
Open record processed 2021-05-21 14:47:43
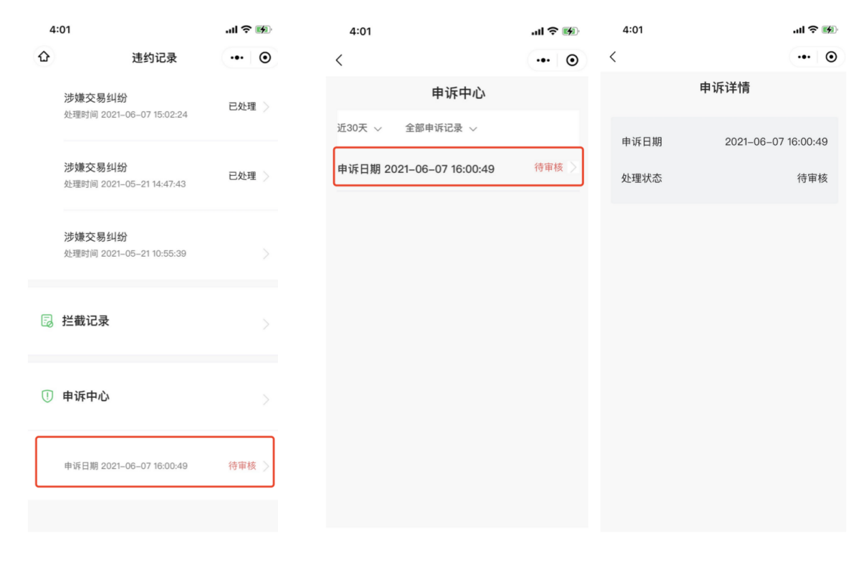153,176
